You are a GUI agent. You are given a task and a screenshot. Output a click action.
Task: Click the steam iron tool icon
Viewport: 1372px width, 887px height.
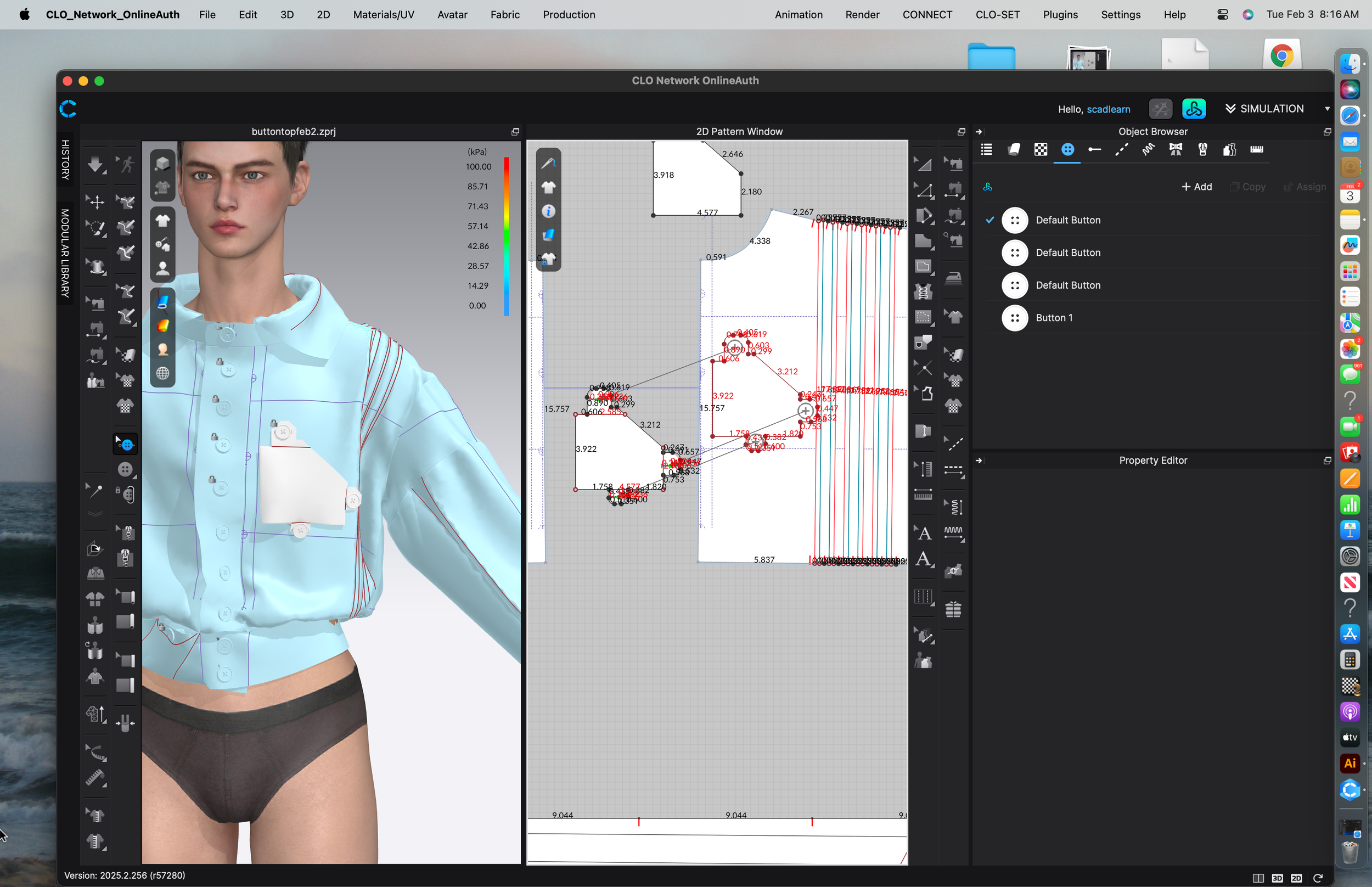pyautogui.click(x=953, y=278)
